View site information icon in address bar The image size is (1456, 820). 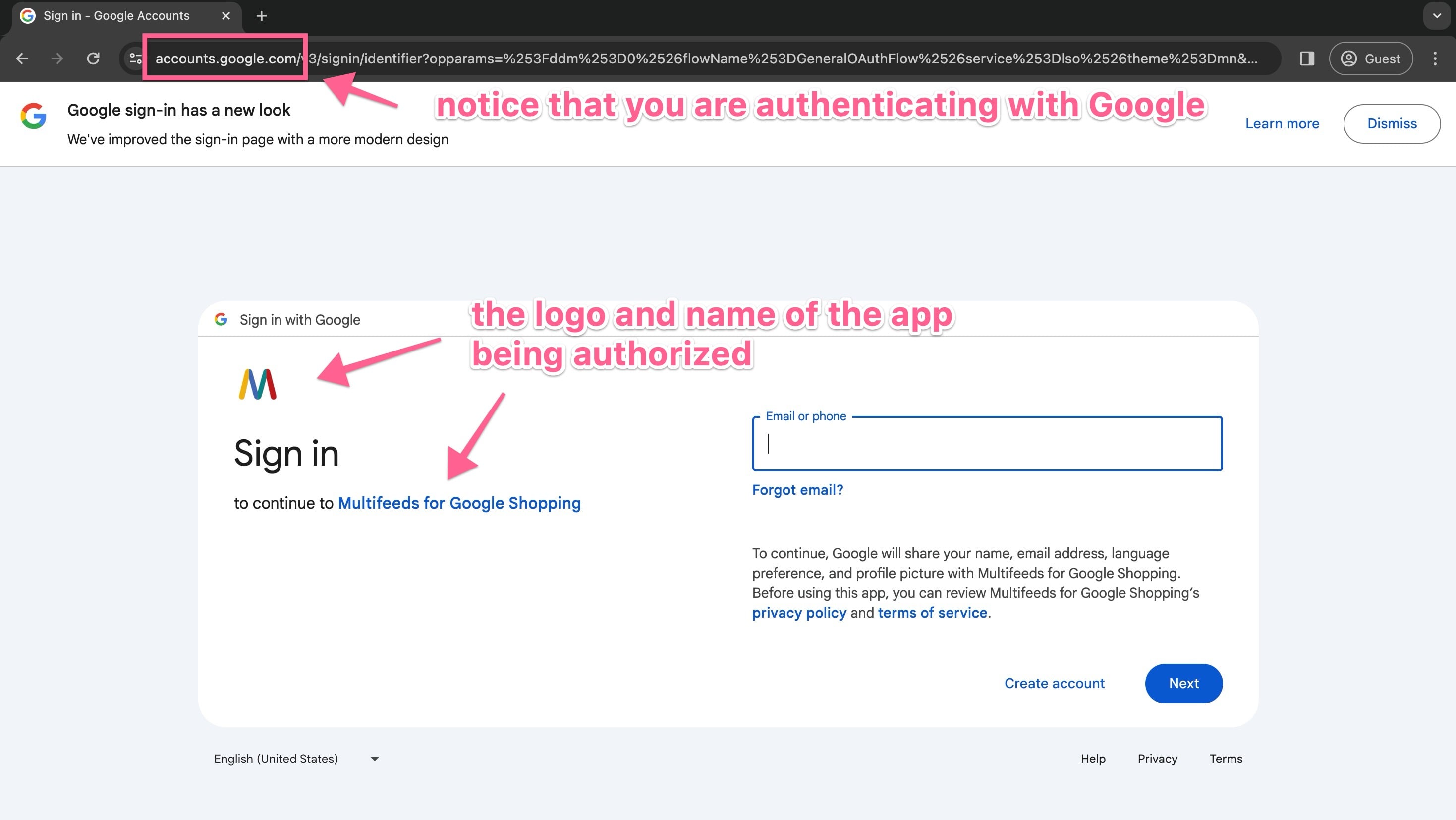(136, 58)
